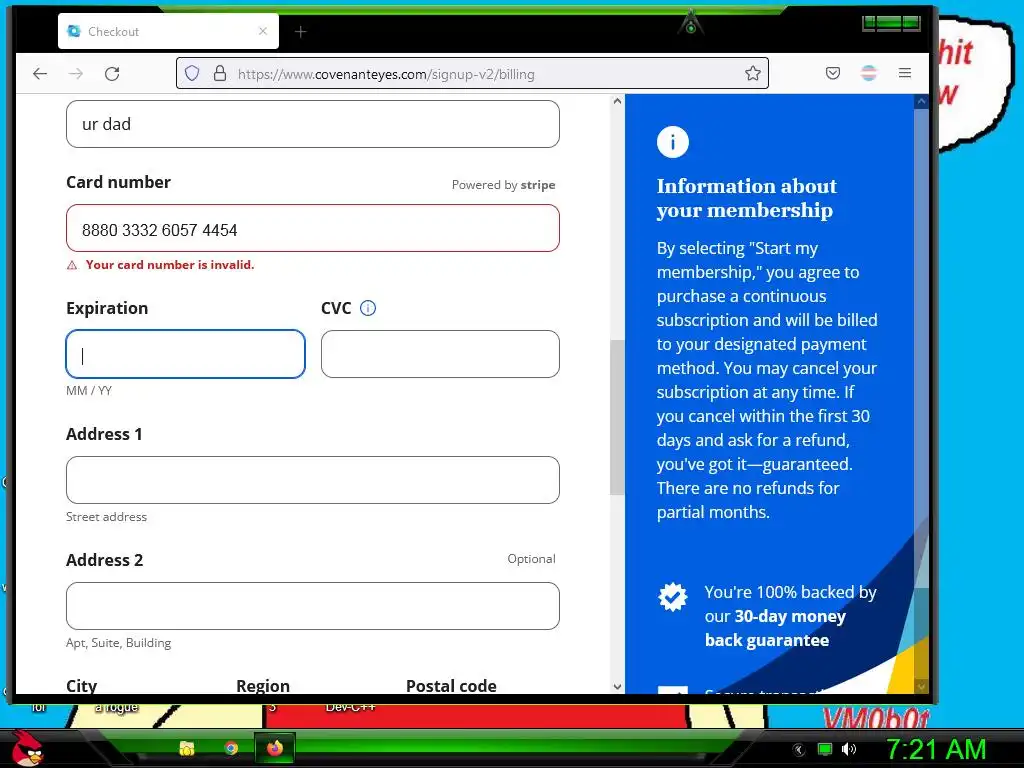Open the Save to Pocket icon
Screen dimensions: 1024x768
click(833, 73)
